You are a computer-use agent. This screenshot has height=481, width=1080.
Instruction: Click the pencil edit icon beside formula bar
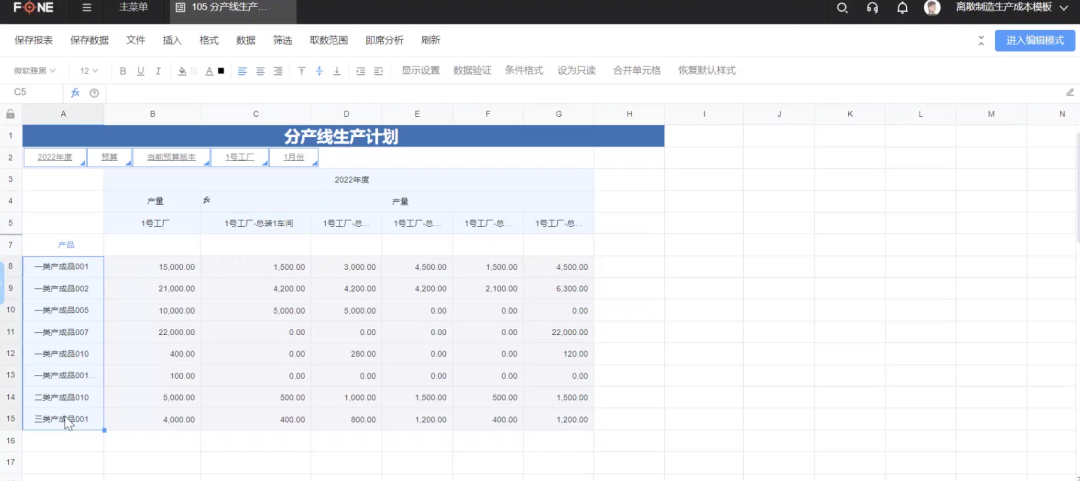coord(1070,92)
